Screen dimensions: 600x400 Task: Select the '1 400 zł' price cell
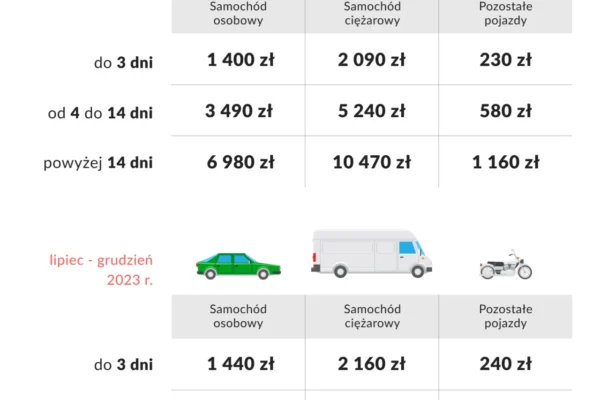[x=241, y=60]
